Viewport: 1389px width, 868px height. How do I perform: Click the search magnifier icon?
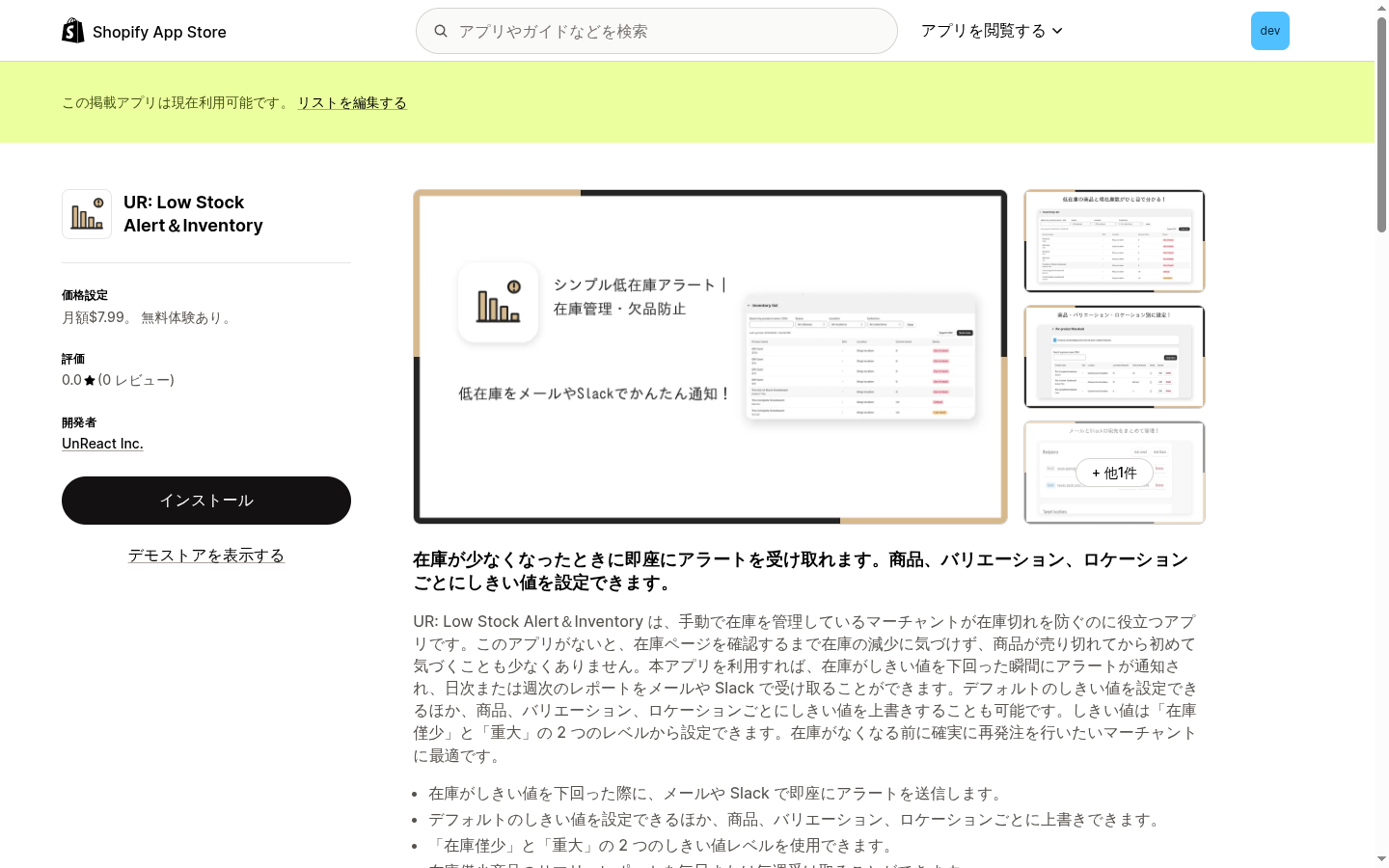[441, 31]
